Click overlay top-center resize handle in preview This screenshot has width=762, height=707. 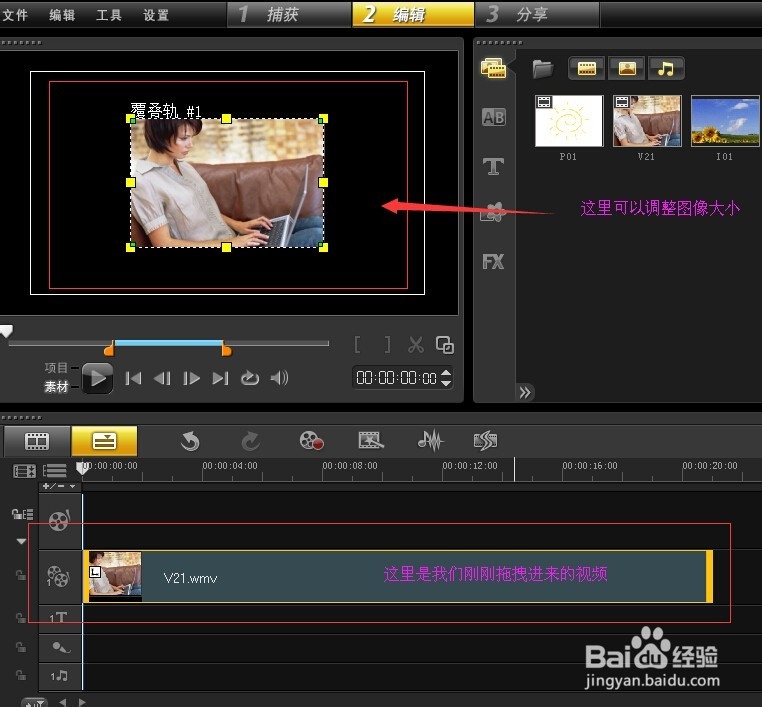click(226, 119)
